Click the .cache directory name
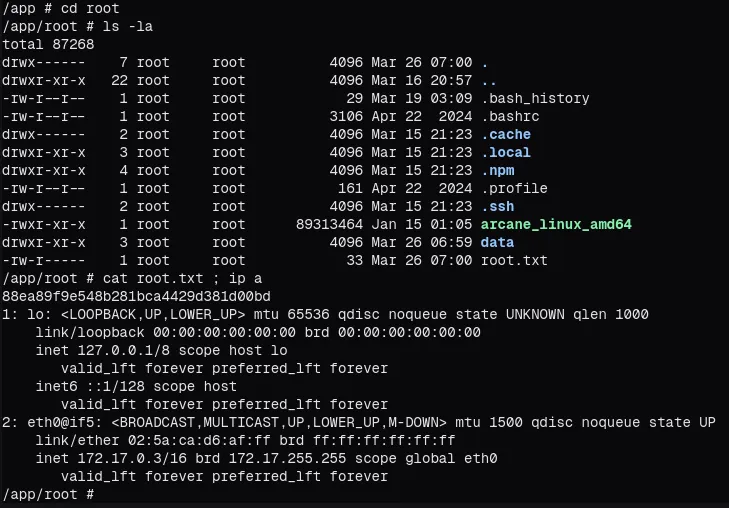Image resolution: width=729 pixels, height=508 pixels. click(506, 135)
